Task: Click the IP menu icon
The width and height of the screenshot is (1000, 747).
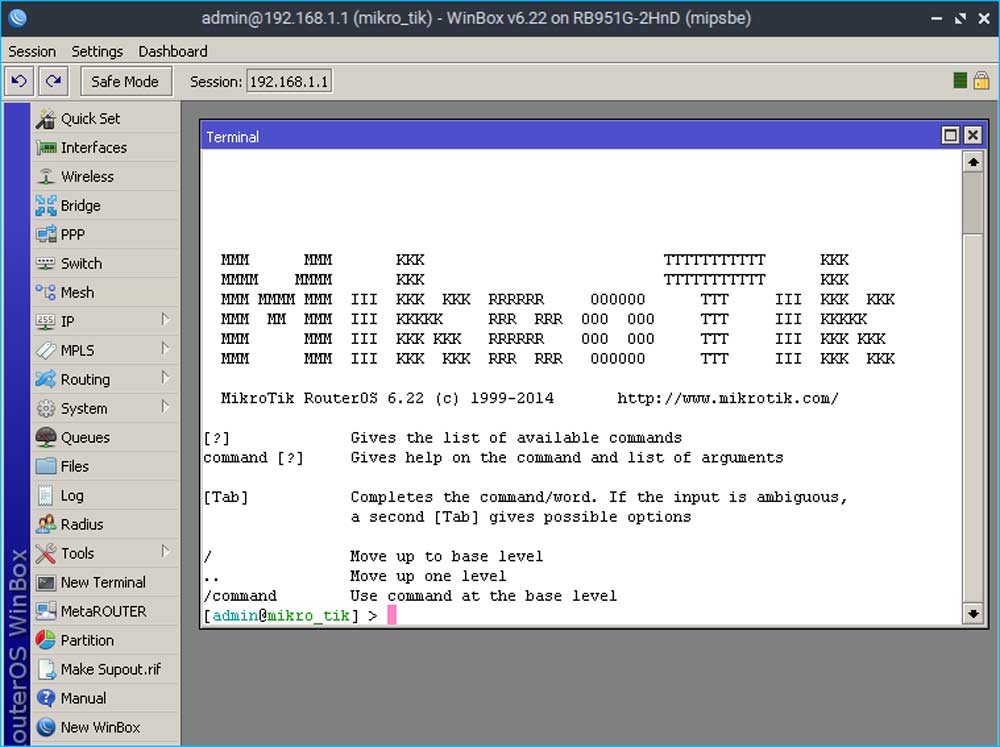Action: click(x=46, y=322)
